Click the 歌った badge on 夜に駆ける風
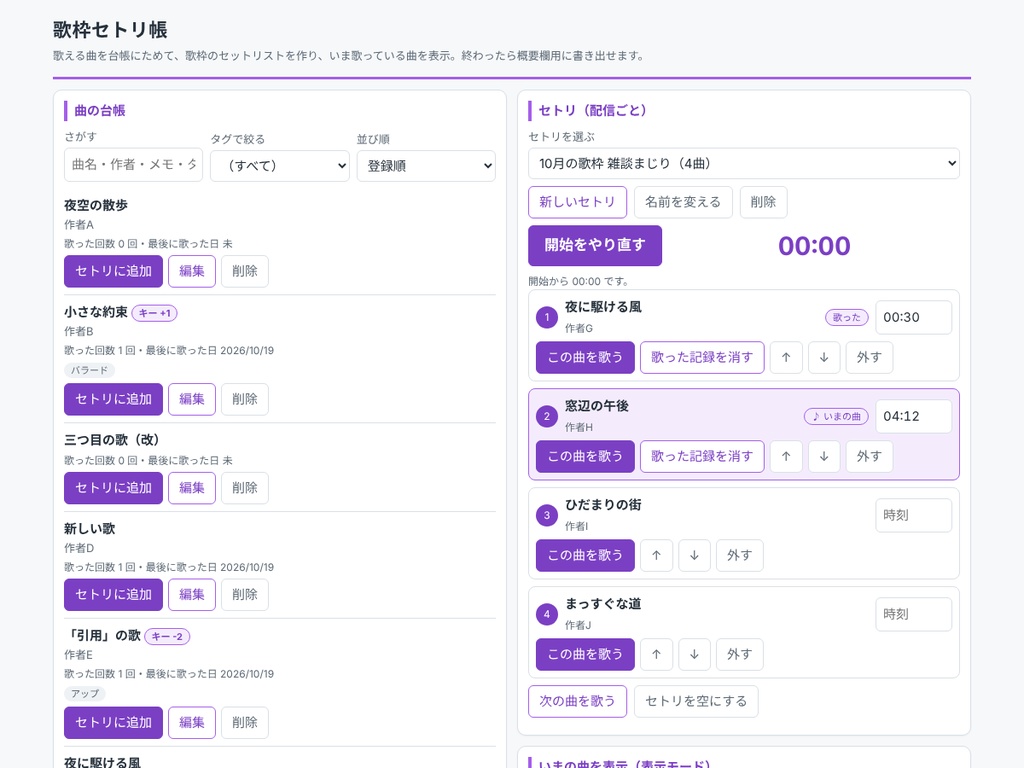This screenshot has width=1024, height=768. (x=846, y=317)
